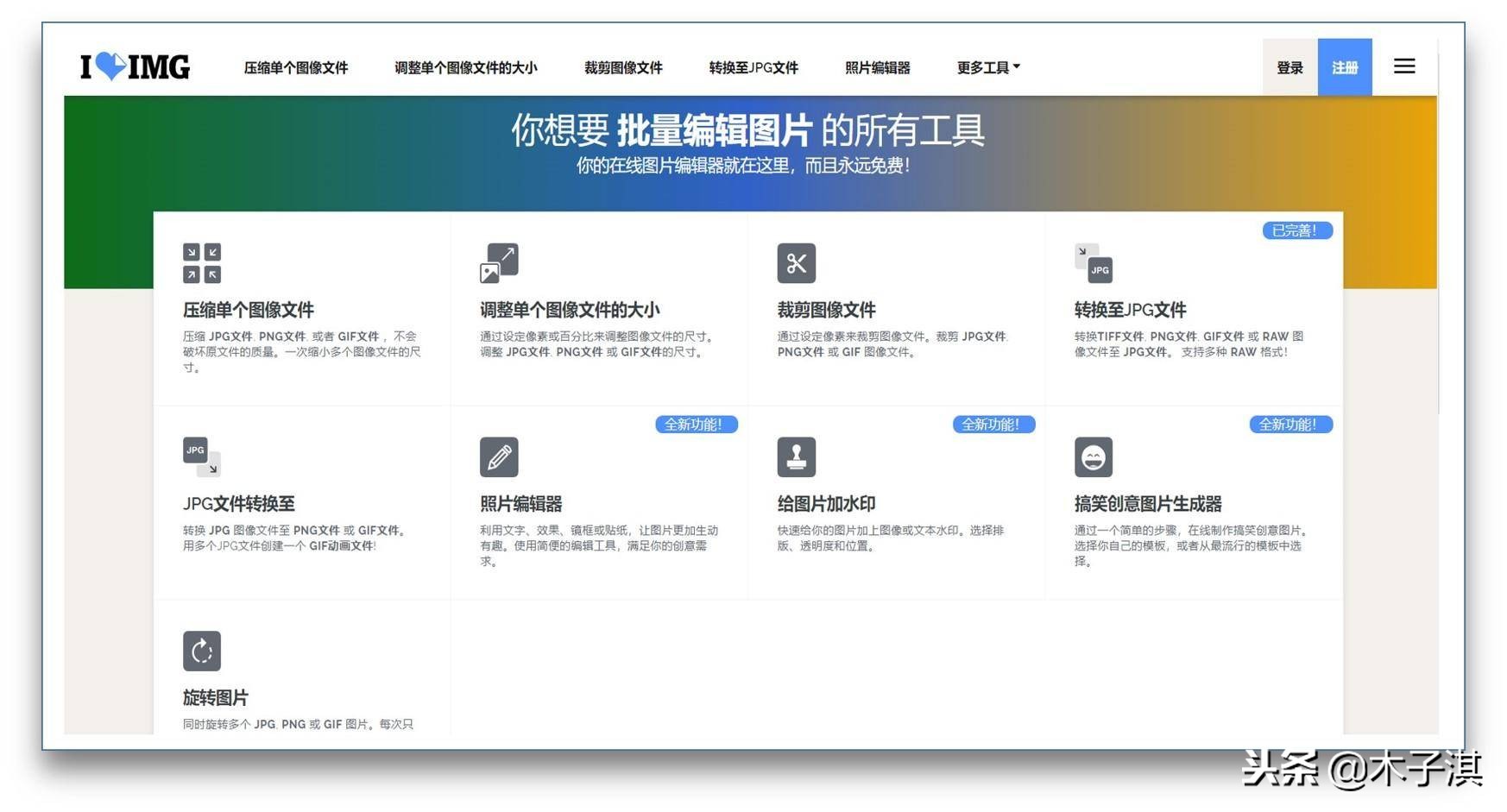Select the compress image arrows icon

200,263
